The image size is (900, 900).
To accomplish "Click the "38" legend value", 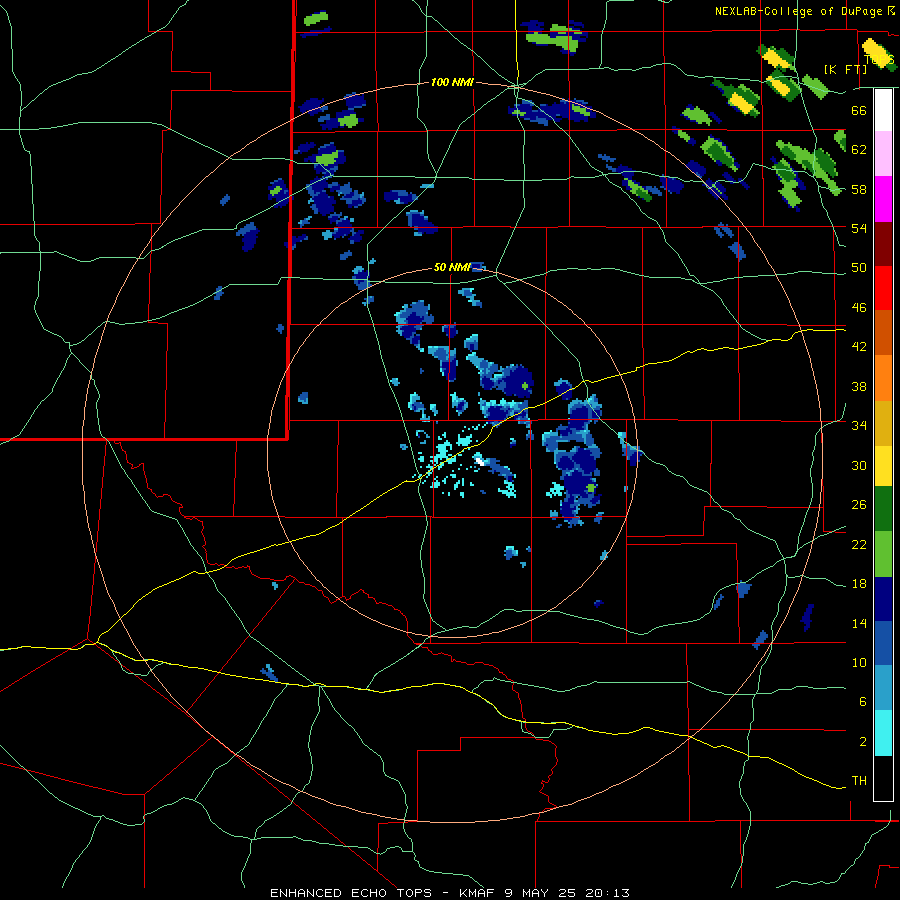I will click(859, 386).
